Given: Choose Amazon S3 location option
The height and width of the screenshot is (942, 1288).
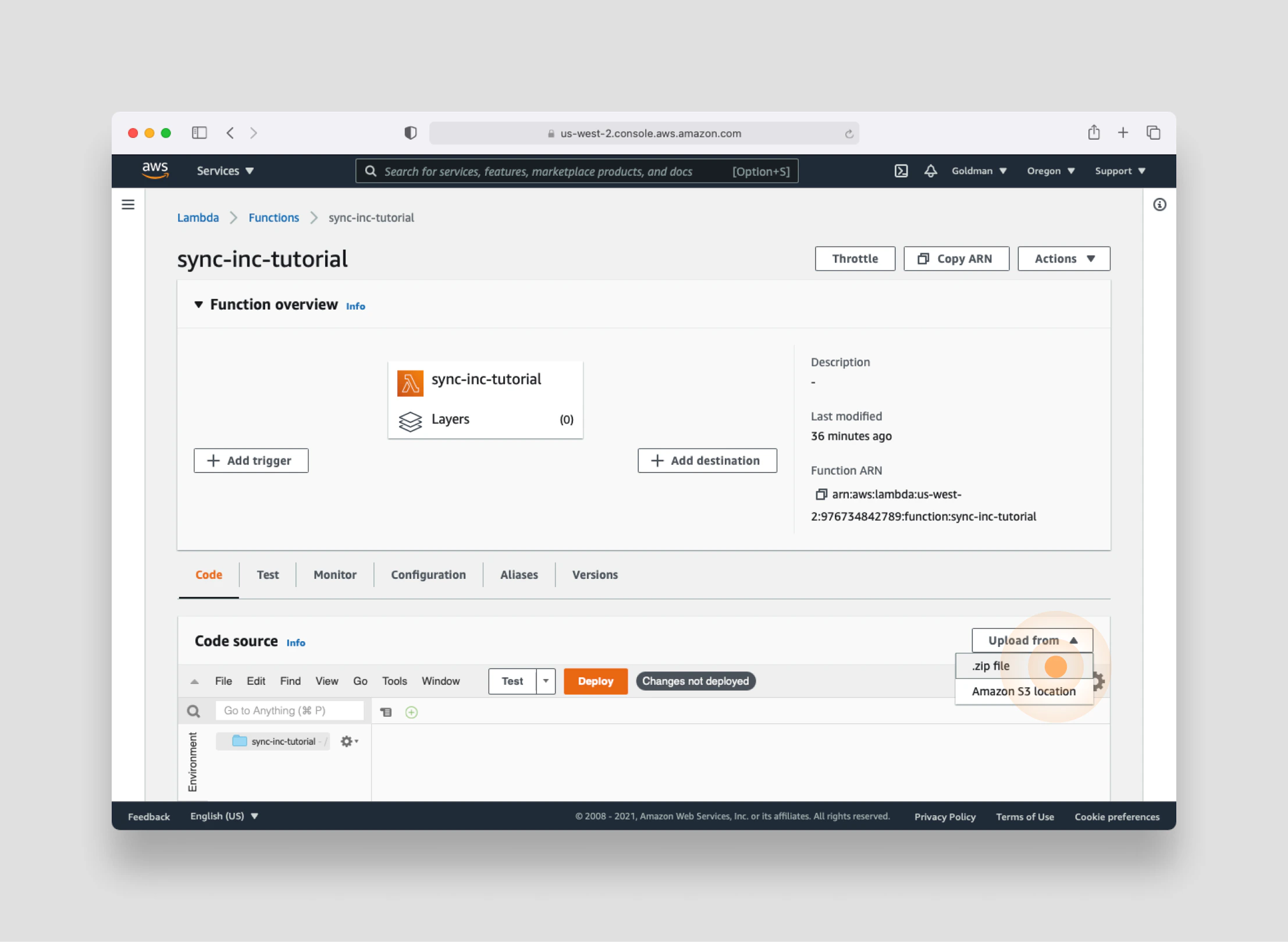Looking at the screenshot, I should (1024, 692).
